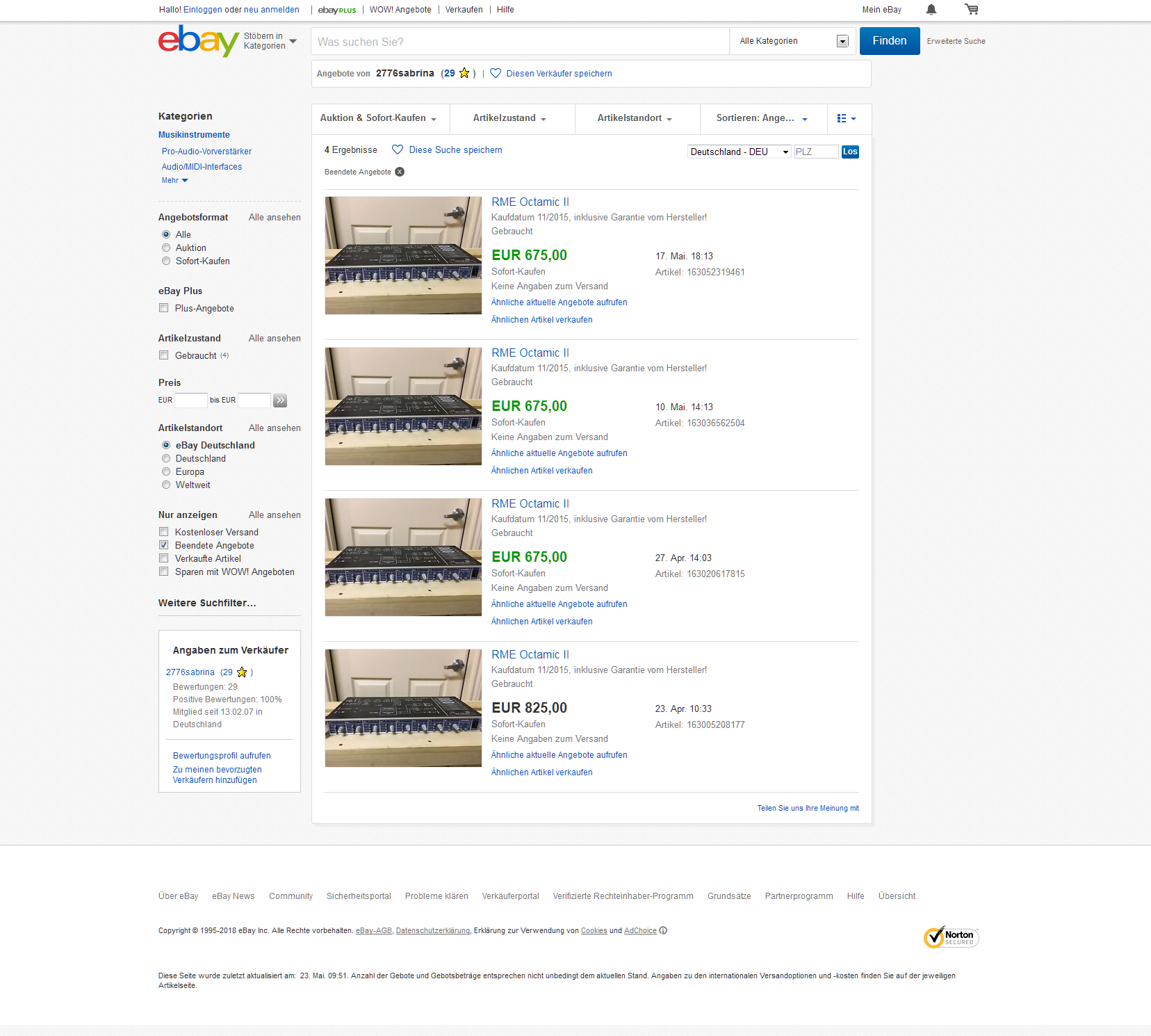This screenshot has height=1036, width=1151.
Task: Click heart icon to save this seller
Action: point(496,74)
